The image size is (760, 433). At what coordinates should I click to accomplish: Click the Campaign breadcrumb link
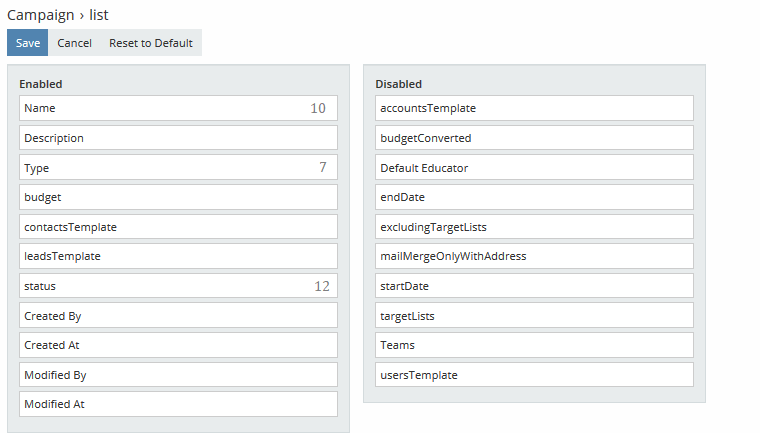click(x=39, y=15)
